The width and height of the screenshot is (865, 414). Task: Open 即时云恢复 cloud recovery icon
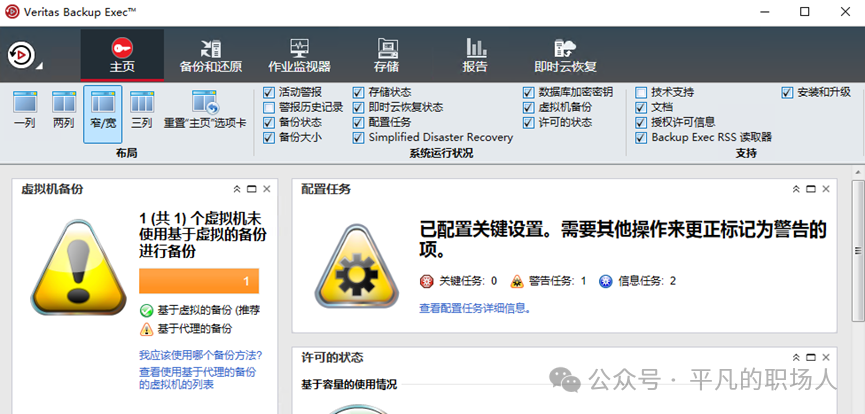tap(565, 55)
